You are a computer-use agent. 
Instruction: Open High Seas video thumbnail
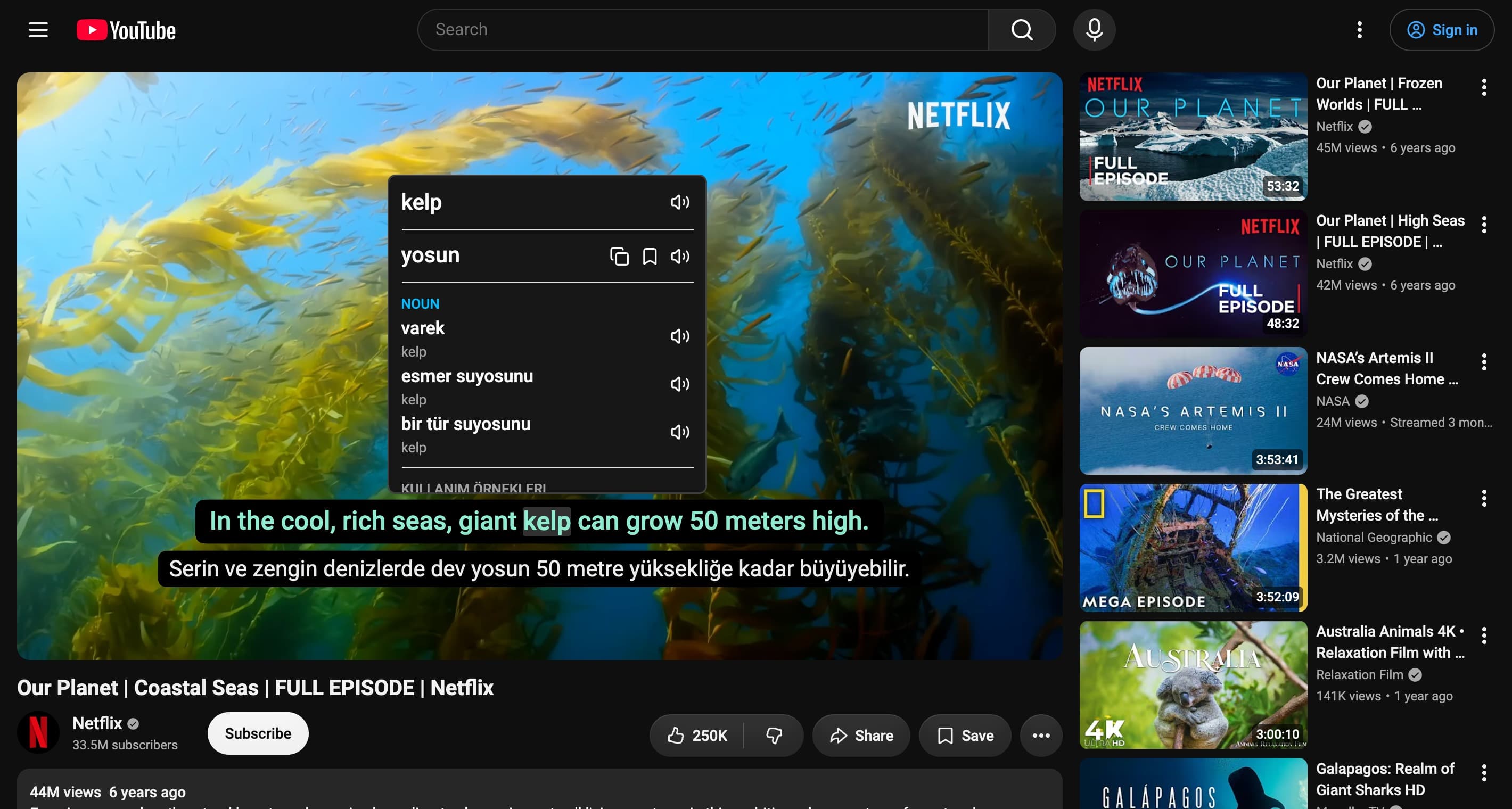[x=1193, y=274]
